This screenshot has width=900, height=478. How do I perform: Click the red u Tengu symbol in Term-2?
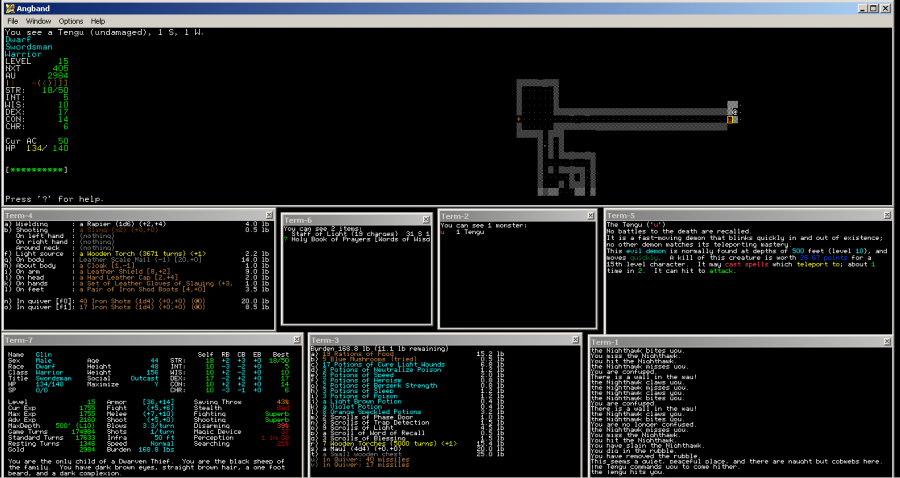(443, 232)
